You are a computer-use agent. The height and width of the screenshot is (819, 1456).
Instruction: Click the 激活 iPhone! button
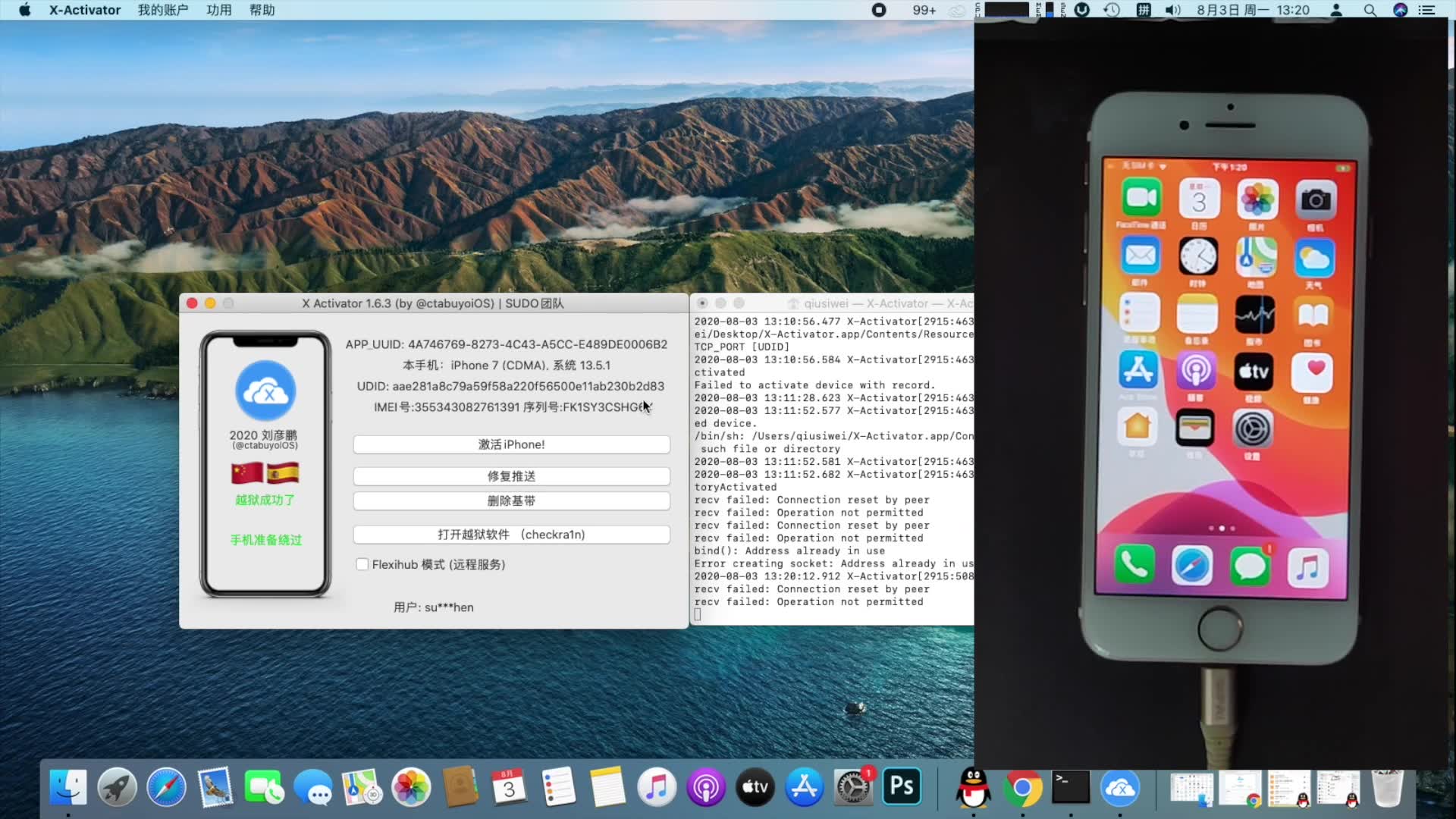pyautogui.click(x=511, y=444)
